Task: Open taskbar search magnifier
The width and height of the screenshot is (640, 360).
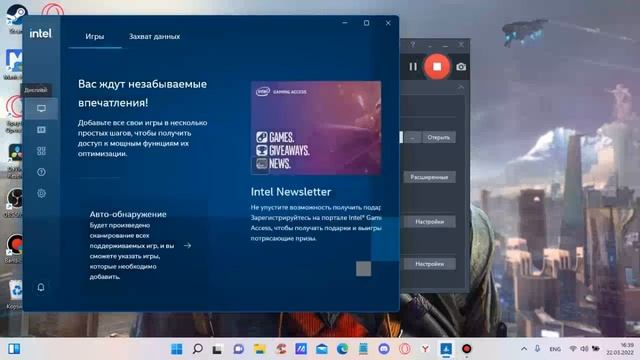Action: (x=198, y=349)
